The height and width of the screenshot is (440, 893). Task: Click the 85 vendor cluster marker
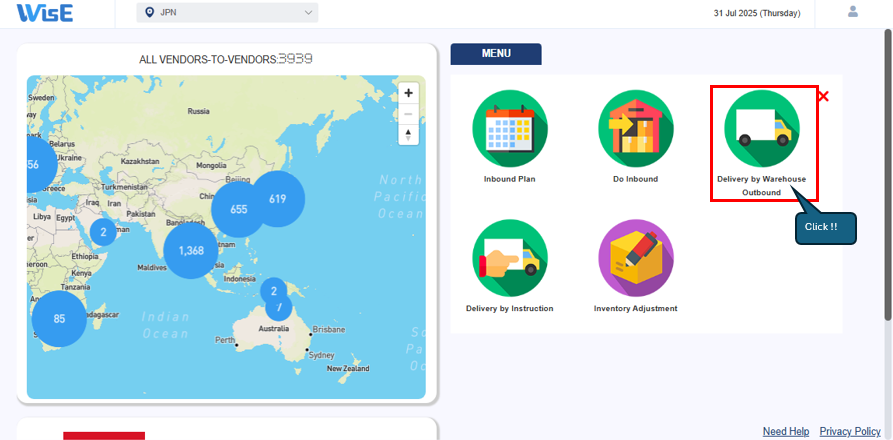tap(59, 319)
